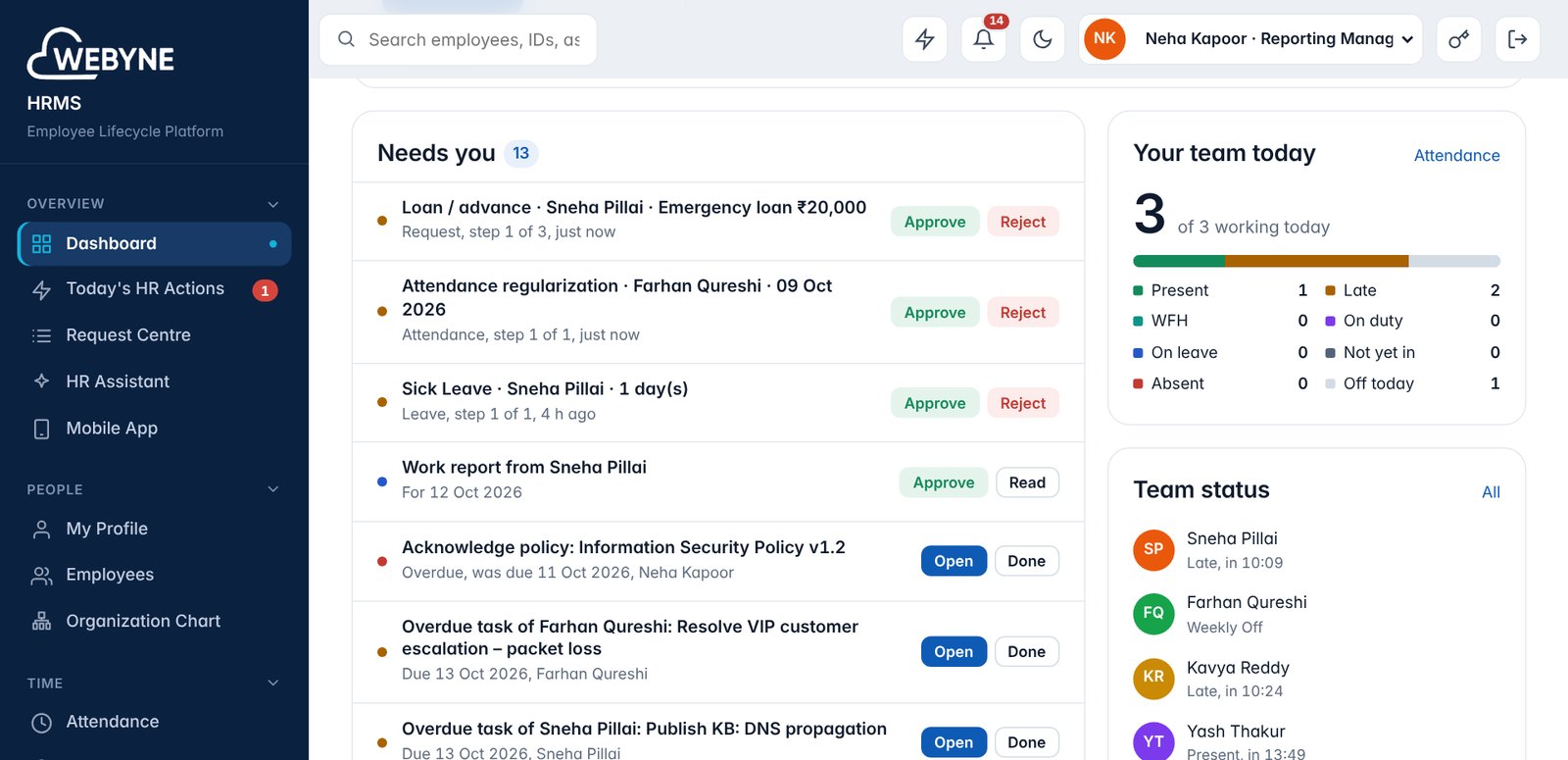1568x760 pixels.
Task: Click Farhan Qureshi's FQ avatar
Action: [x=1153, y=613]
